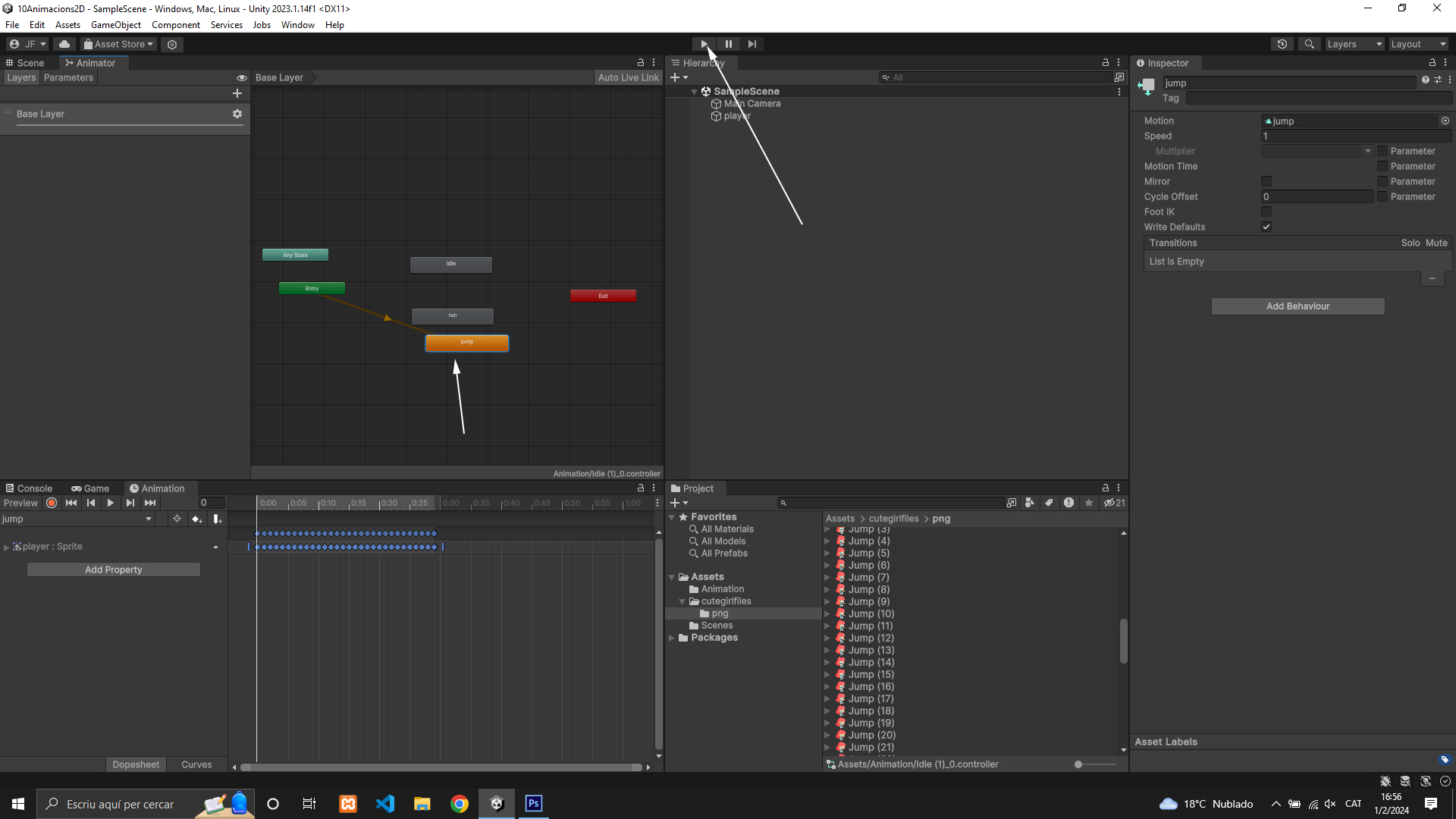Toggle the Write Defaults checkbox
This screenshot has width=1456, height=819.
click(1266, 227)
